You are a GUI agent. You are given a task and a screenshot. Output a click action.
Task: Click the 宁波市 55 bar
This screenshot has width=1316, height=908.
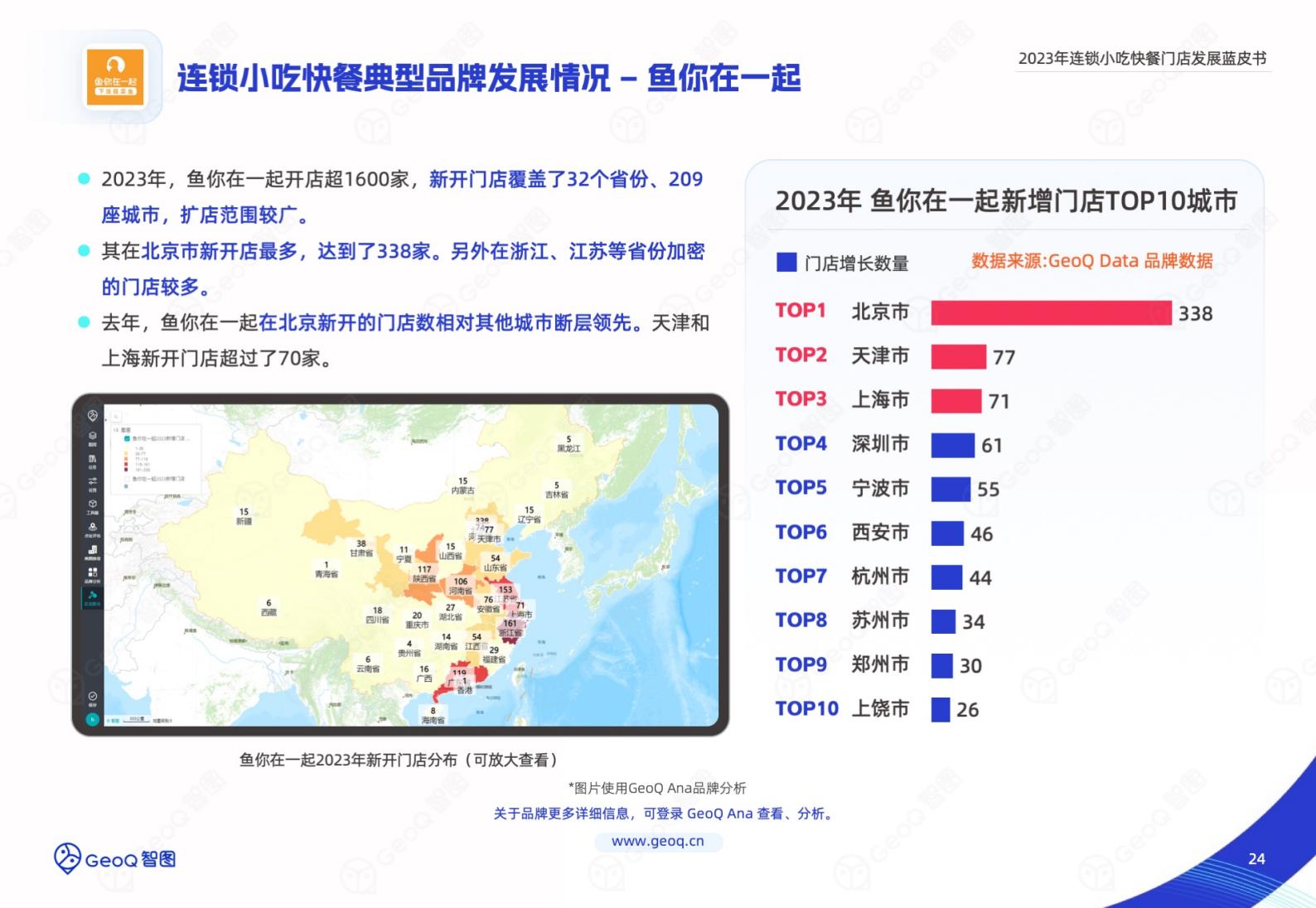(951, 489)
